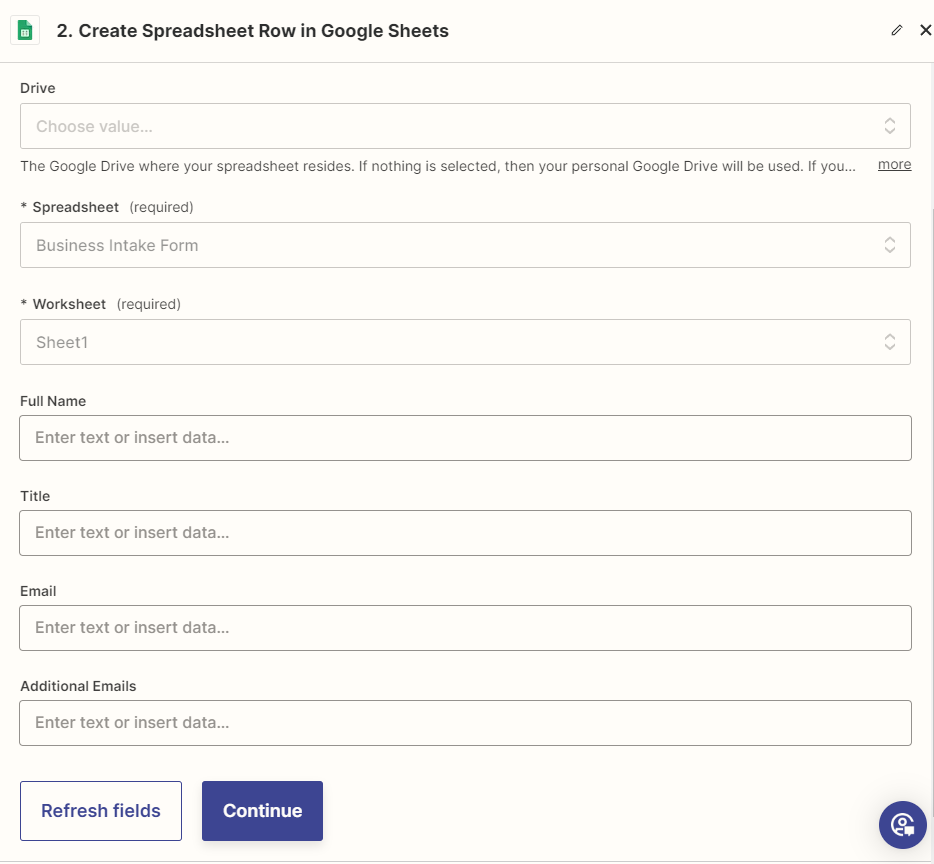This screenshot has width=934, height=864.
Task: Click the Drive help description text
Action: pyautogui.click(x=437, y=166)
